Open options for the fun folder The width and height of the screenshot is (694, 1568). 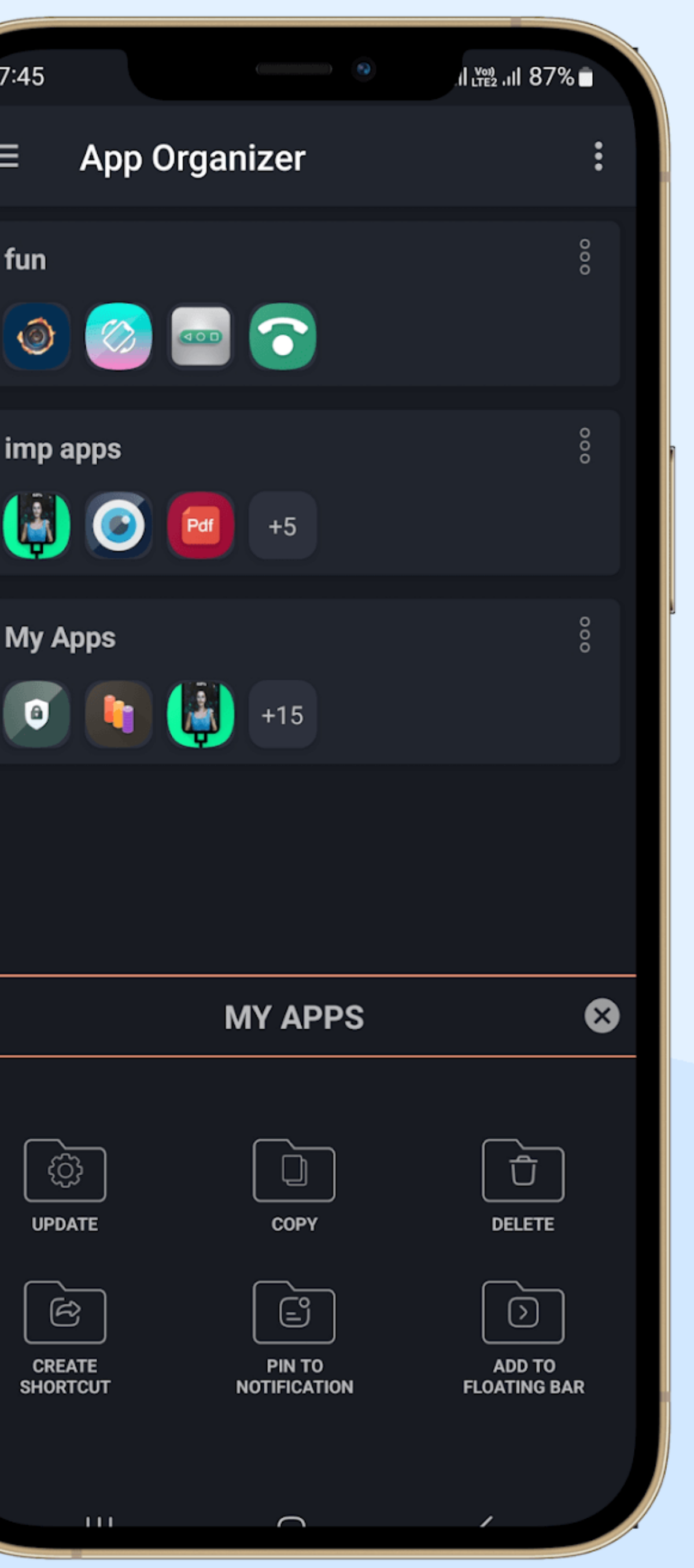click(585, 257)
